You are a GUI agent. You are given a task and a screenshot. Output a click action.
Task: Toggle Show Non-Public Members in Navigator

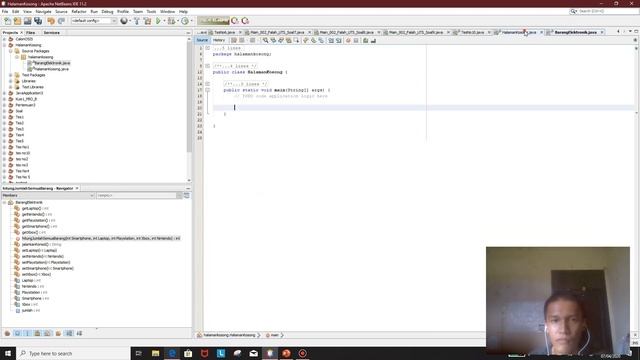38,333
